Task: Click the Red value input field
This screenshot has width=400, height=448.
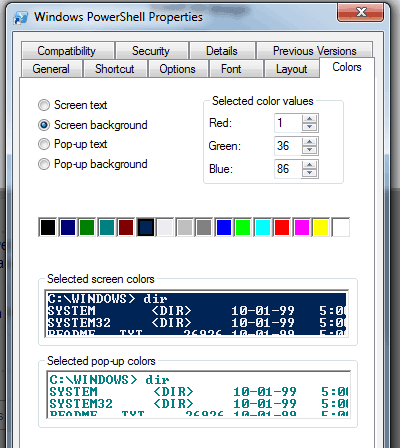Action: [288, 123]
